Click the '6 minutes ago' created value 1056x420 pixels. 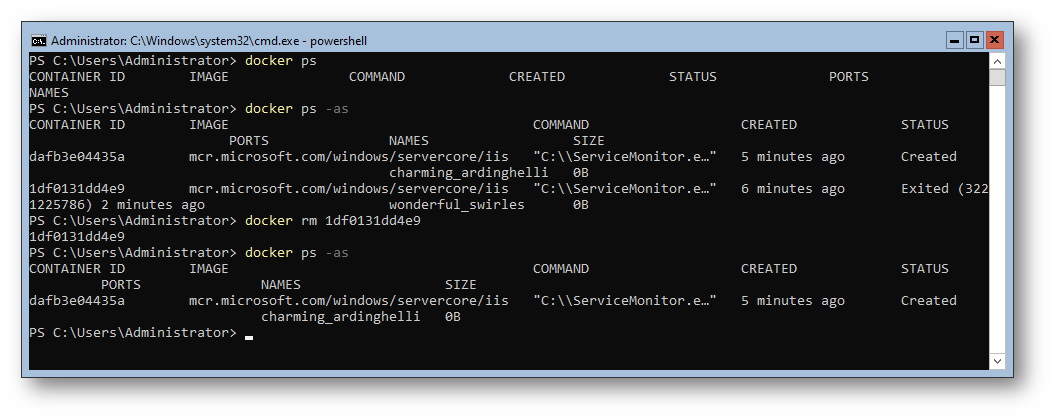[x=793, y=188]
